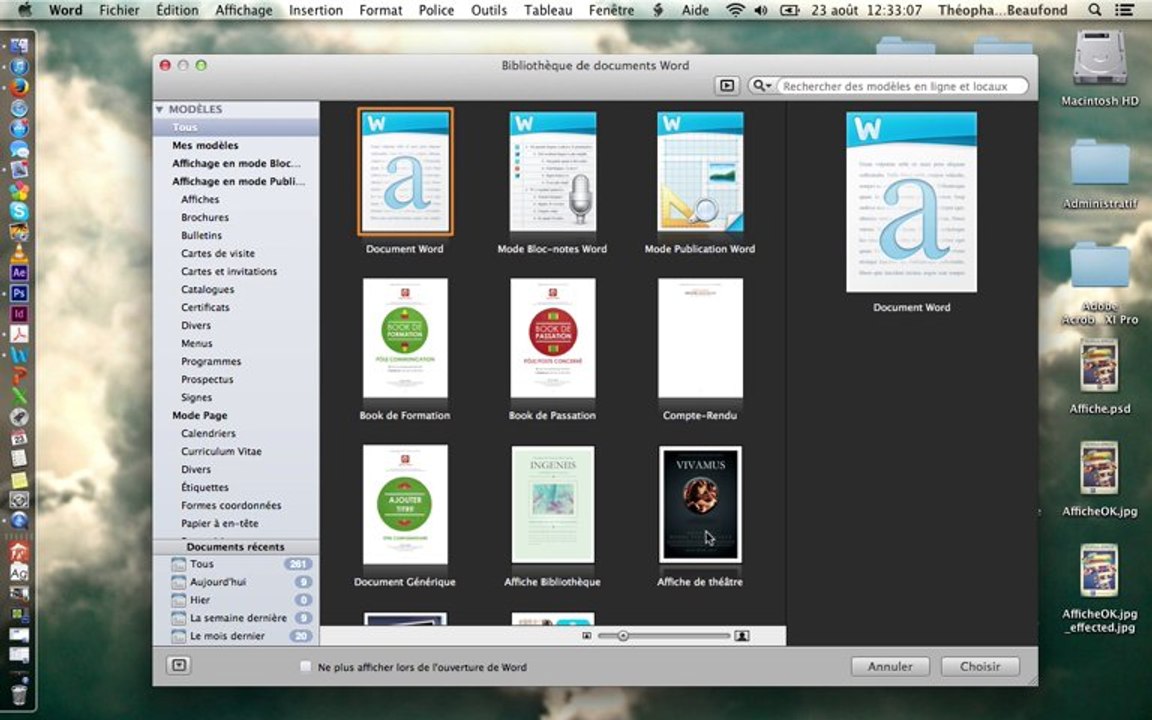Click the Choisir button

[x=980, y=666]
